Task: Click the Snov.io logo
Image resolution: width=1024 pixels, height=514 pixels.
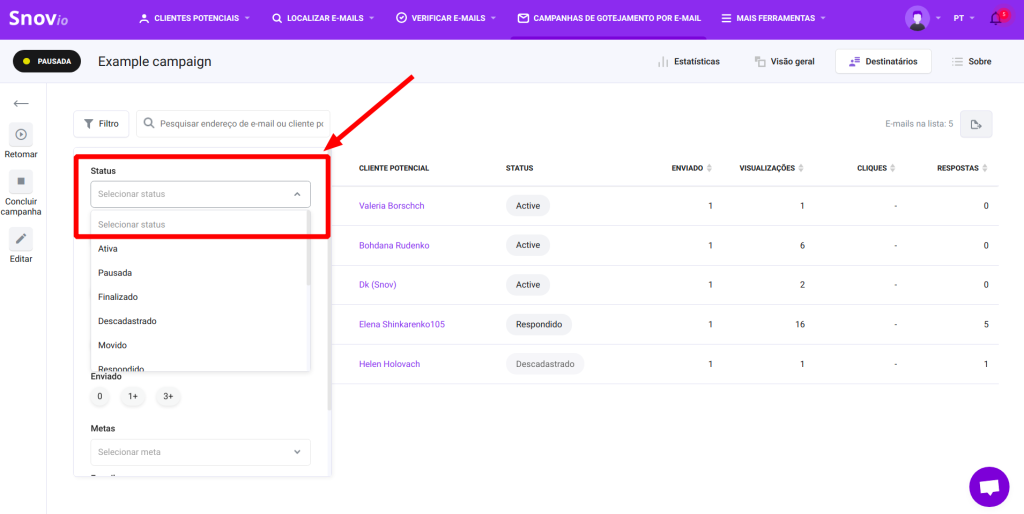Action: coord(39,18)
